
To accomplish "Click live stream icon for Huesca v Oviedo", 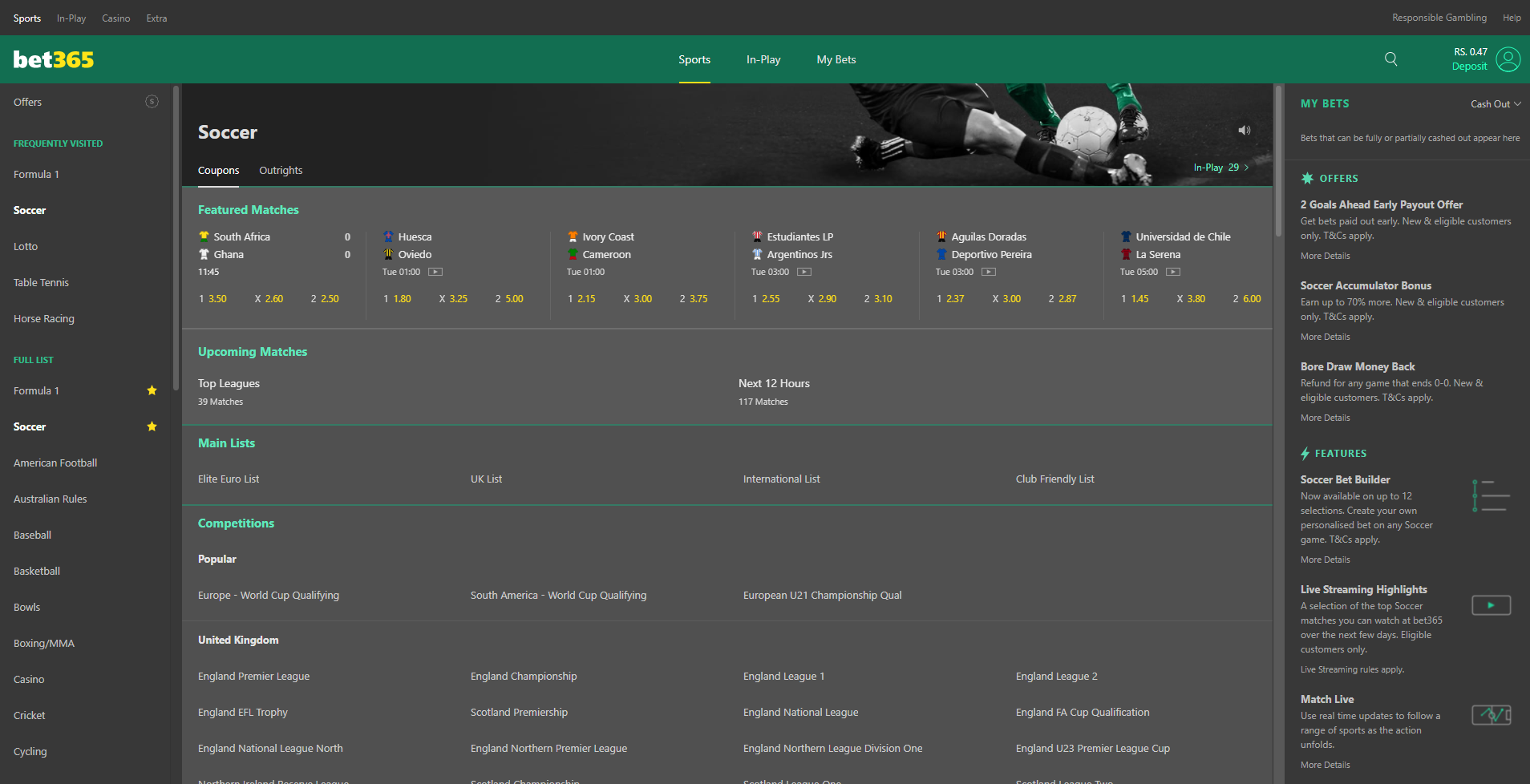I will pos(435,272).
